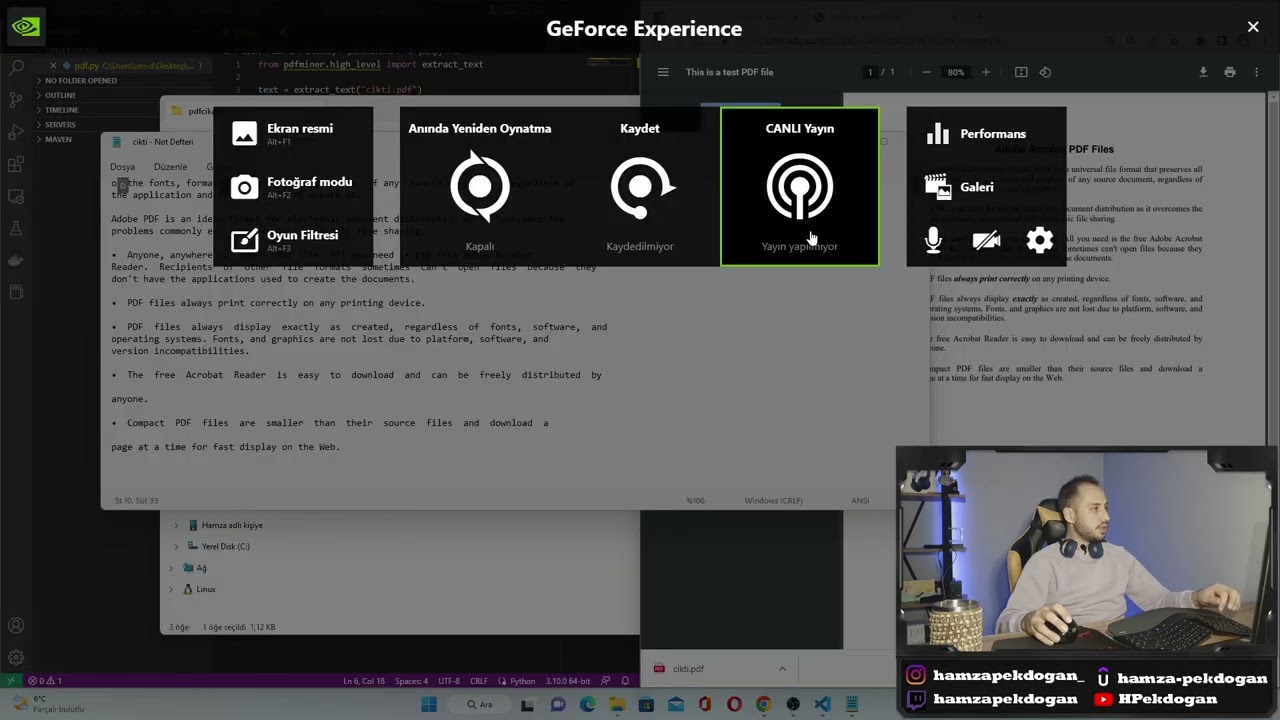Open Source Control in VS Code activity bar
This screenshot has height=720, width=1280.
pos(16,100)
